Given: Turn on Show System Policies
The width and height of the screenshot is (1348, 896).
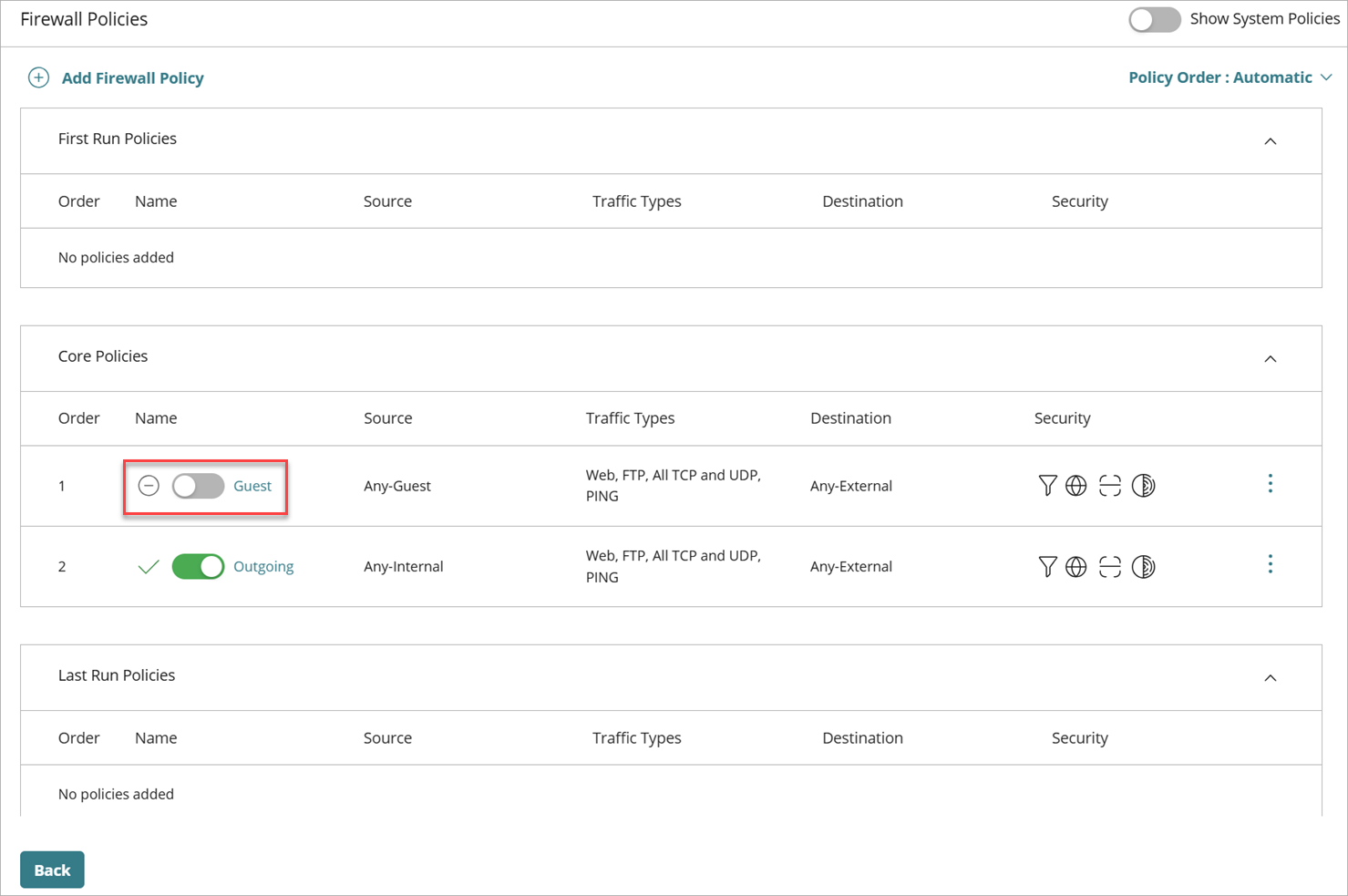Looking at the screenshot, I should point(1155,19).
